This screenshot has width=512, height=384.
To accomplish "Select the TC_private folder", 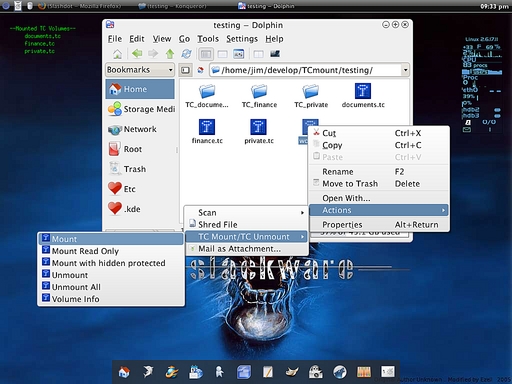I will tap(311, 96).
